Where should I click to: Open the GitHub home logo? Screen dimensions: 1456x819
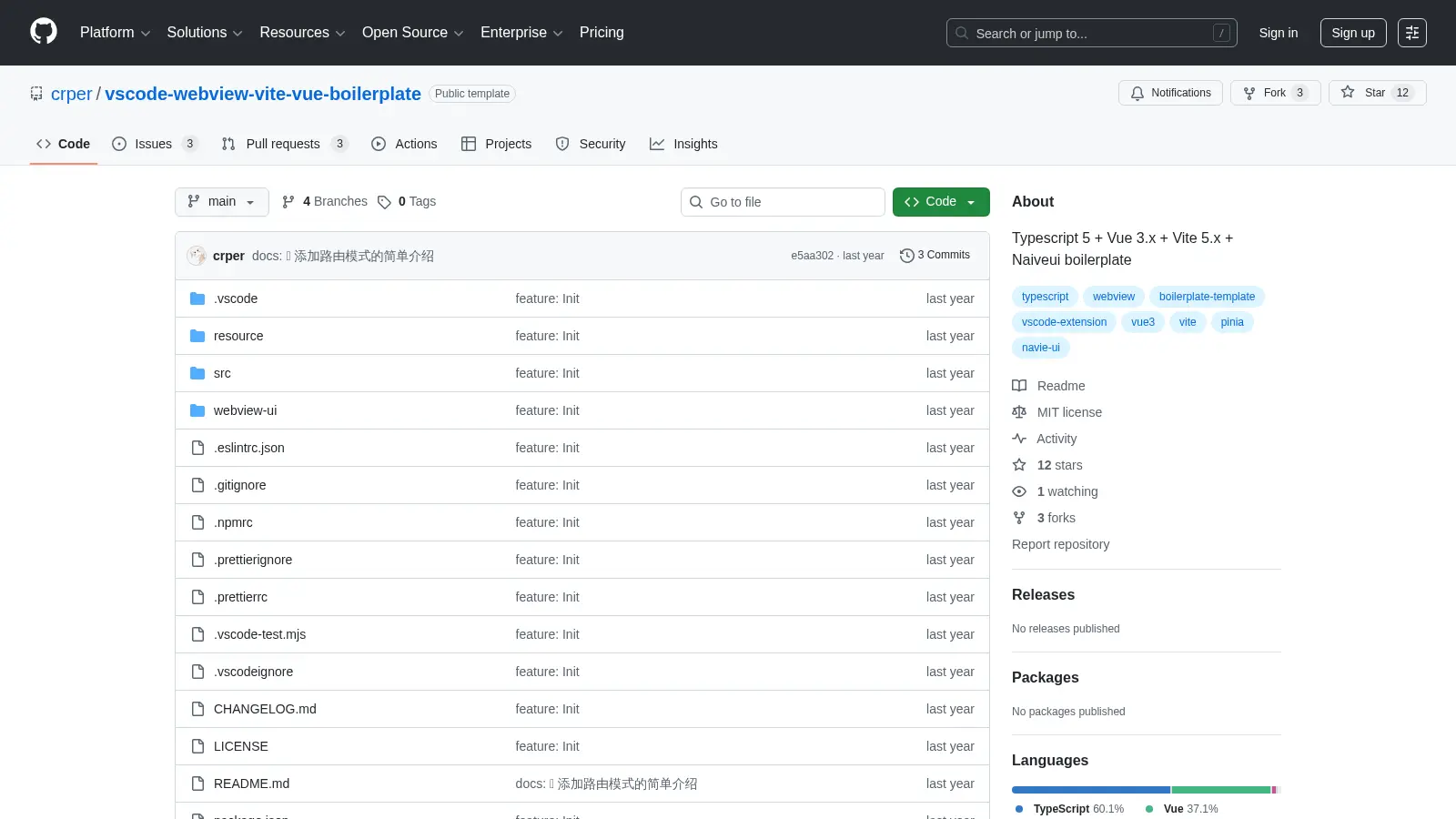click(x=44, y=32)
